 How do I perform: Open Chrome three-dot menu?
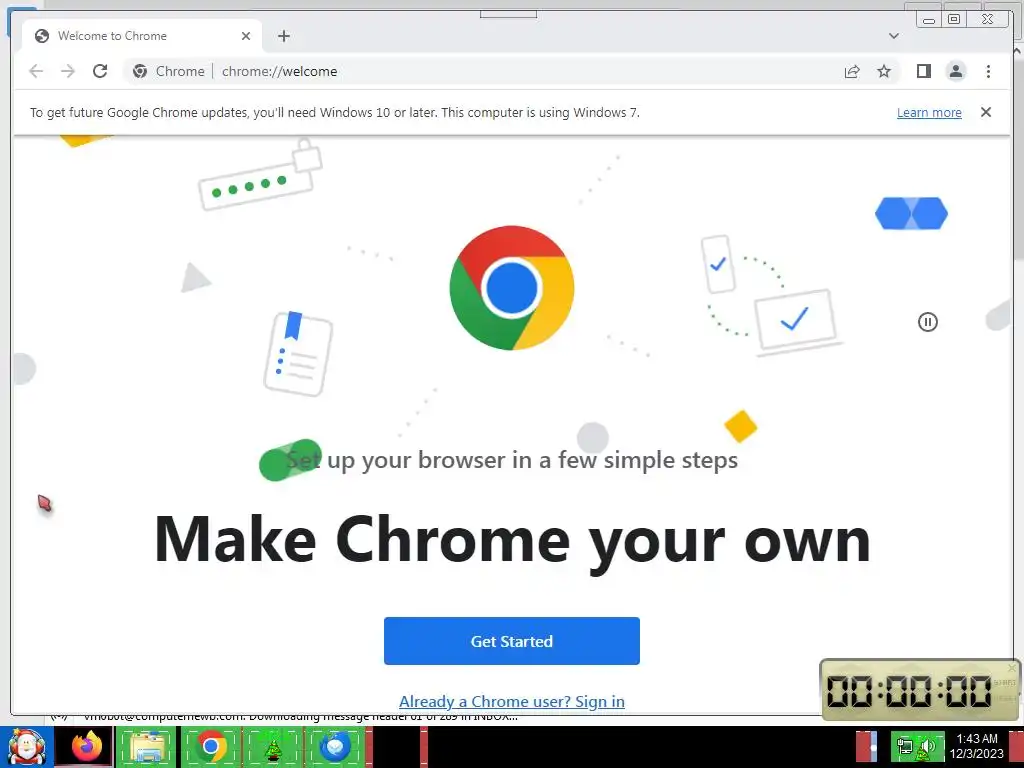point(988,71)
